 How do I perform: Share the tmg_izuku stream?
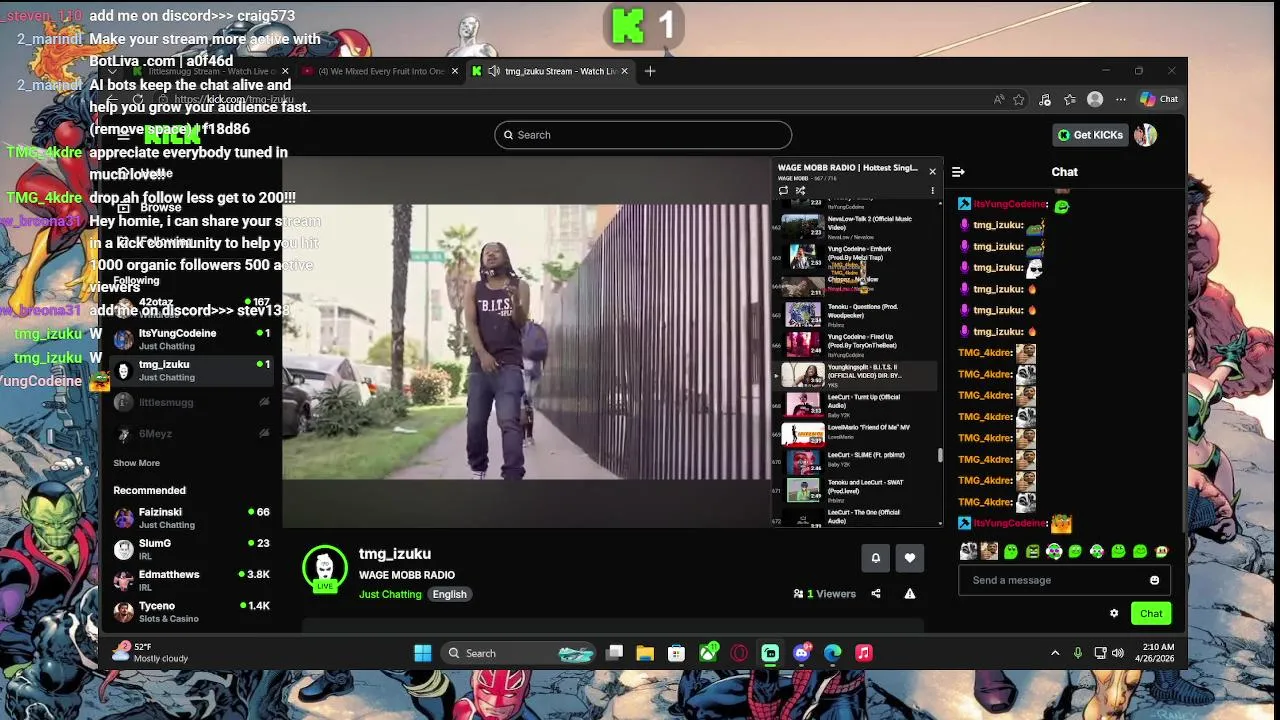[x=876, y=594]
